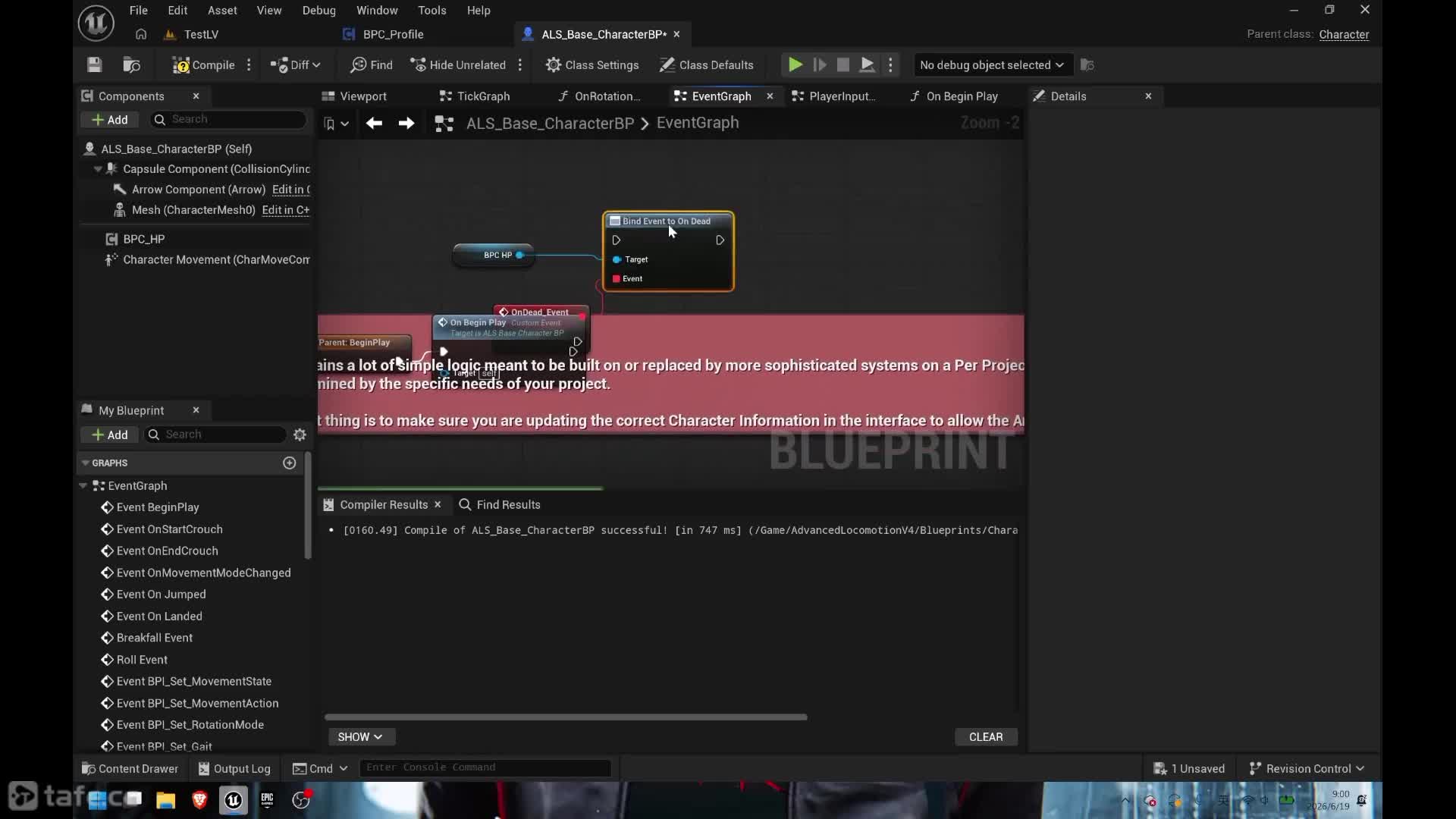This screenshot has width=1456, height=819.
Task: Open Class Settings
Action: (592, 65)
